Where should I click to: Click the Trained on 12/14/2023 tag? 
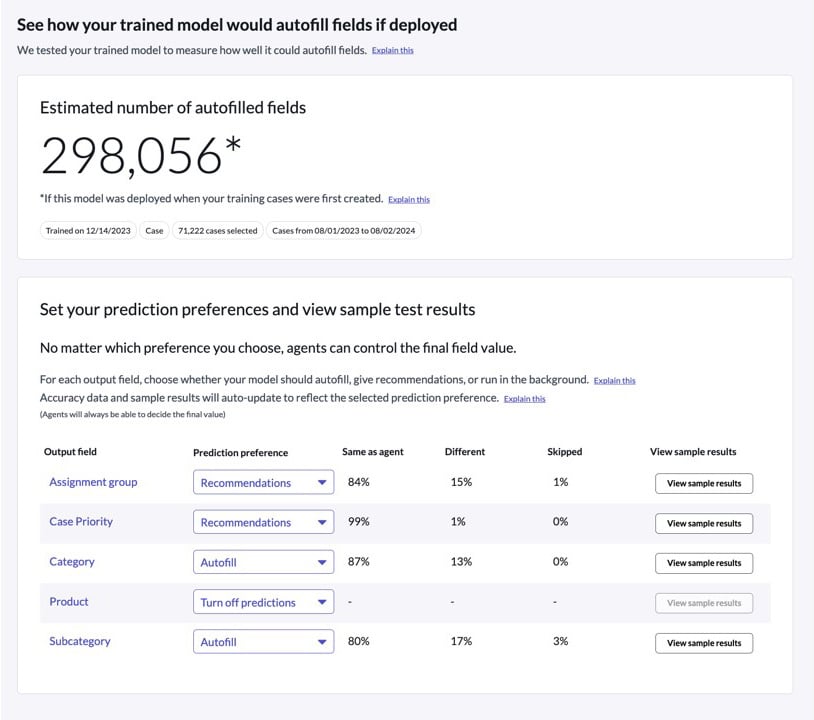(x=88, y=230)
